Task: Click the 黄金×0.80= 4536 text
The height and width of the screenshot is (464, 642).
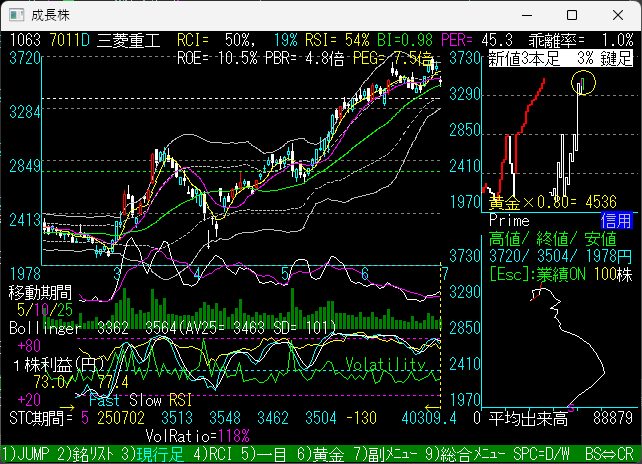Action: [x=553, y=202]
